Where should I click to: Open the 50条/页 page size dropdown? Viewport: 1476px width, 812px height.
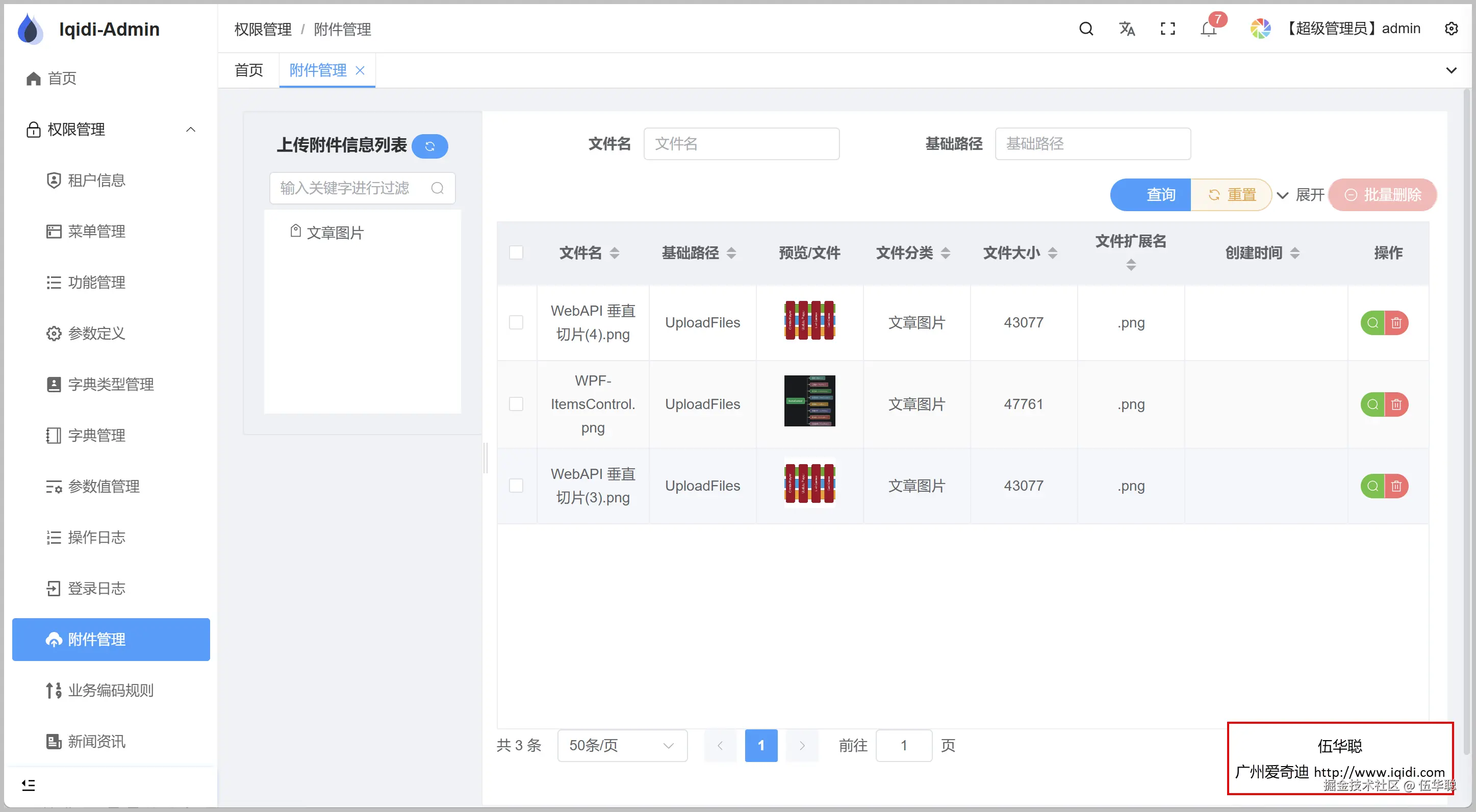click(x=622, y=746)
